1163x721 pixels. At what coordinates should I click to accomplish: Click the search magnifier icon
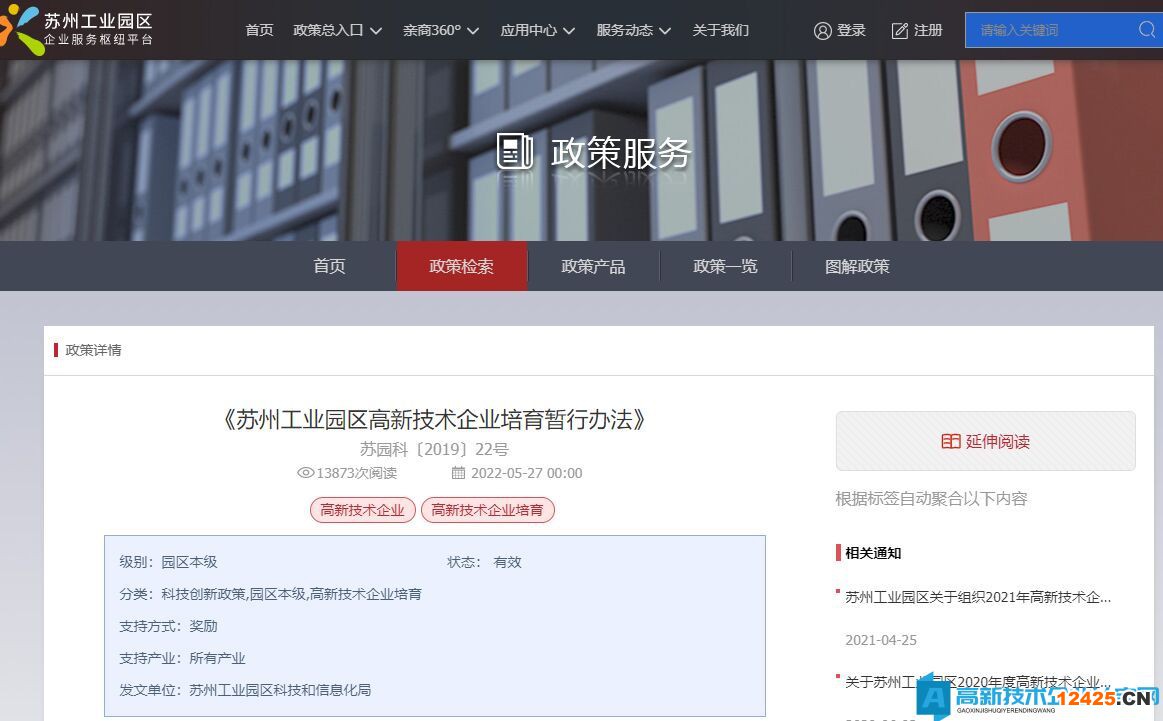[x=1145, y=30]
